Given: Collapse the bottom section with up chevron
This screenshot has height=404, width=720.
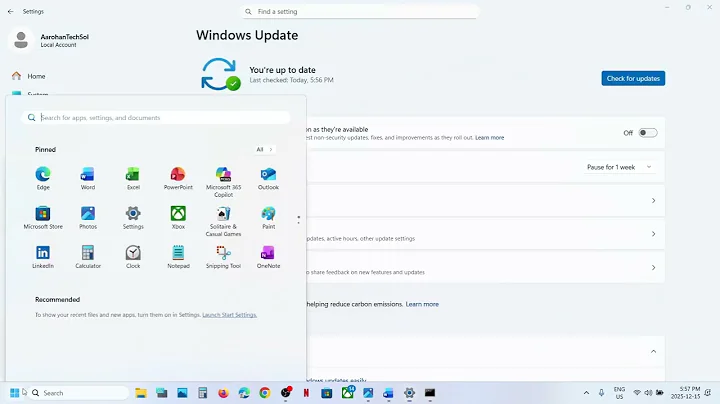Looking at the screenshot, I should tap(653, 352).
